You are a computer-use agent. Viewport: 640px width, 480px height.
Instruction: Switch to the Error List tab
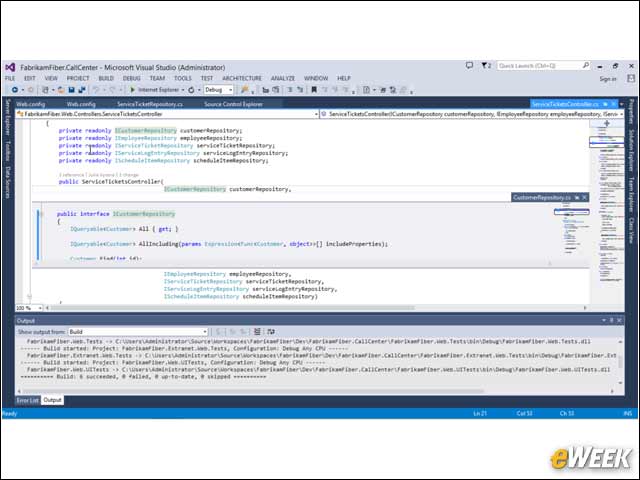tap(28, 400)
